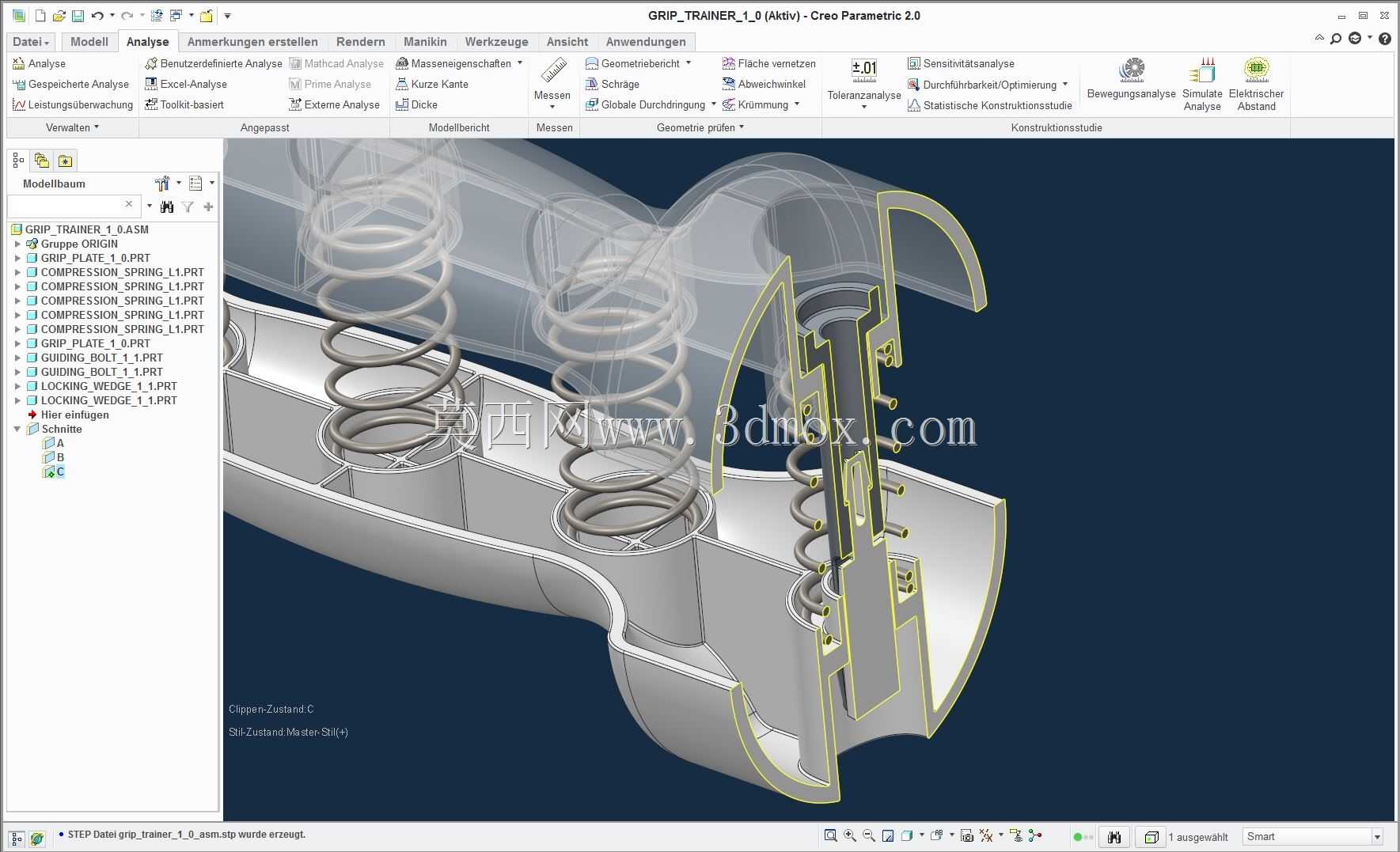The width and height of the screenshot is (1400, 852).
Task: Click the New file icon
Action: 40,16
